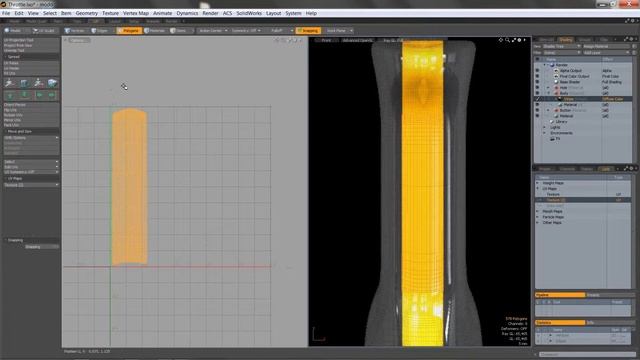Collapse the UV Maps list
This screenshot has width=640, height=360.
pyautogui.click(x=538, y=189)
